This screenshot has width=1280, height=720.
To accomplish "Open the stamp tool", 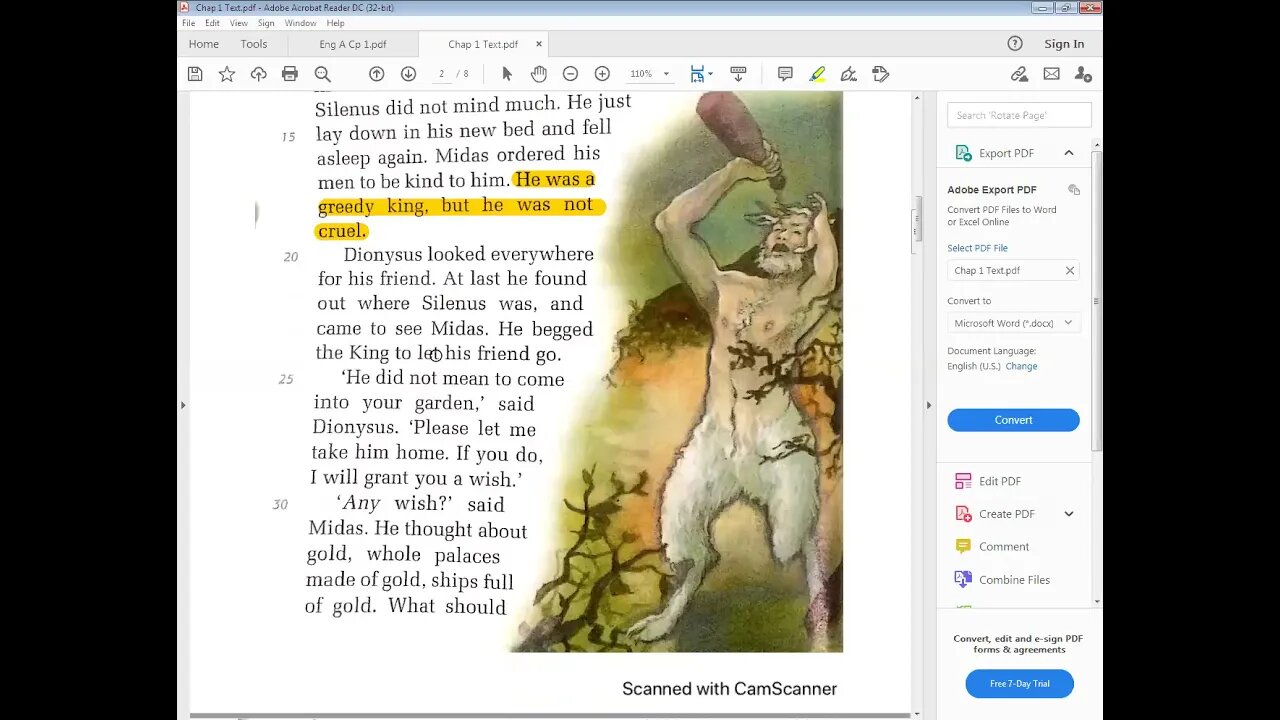I will point(880,74).
